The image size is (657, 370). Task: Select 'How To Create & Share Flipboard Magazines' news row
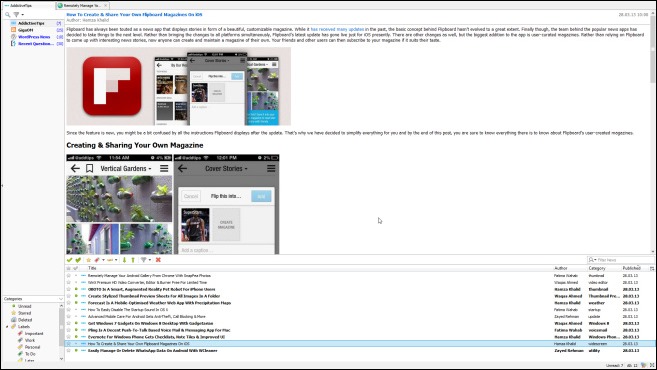tap(360, 344)
